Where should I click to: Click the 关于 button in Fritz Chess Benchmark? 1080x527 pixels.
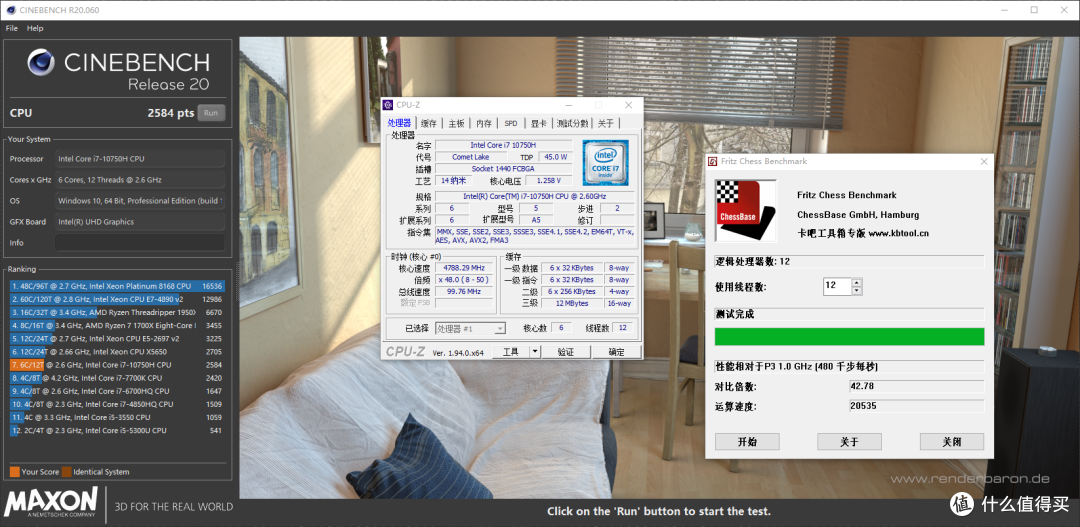pos(849,442)
